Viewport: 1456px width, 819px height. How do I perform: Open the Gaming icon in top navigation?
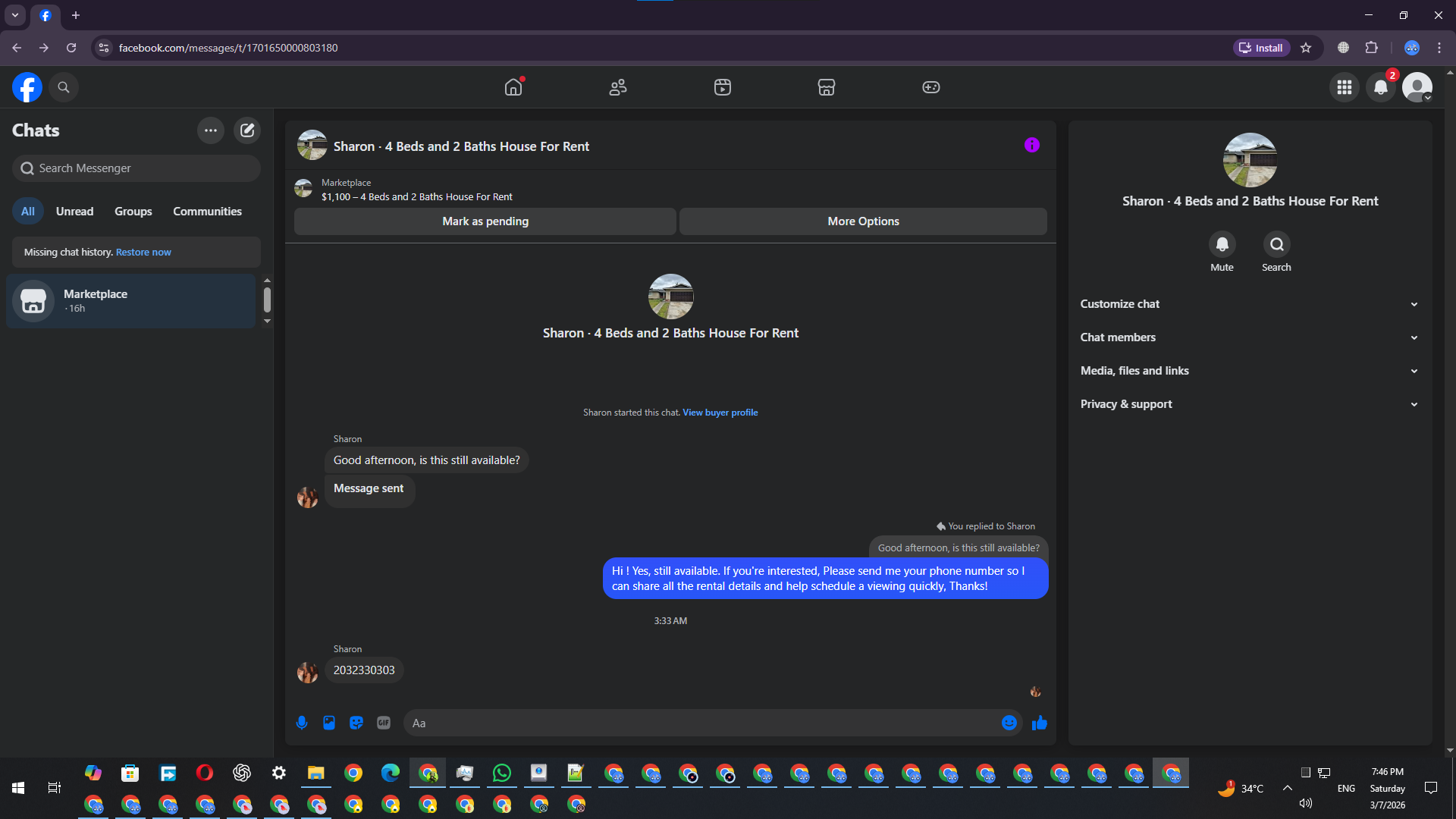coord(931,87)
